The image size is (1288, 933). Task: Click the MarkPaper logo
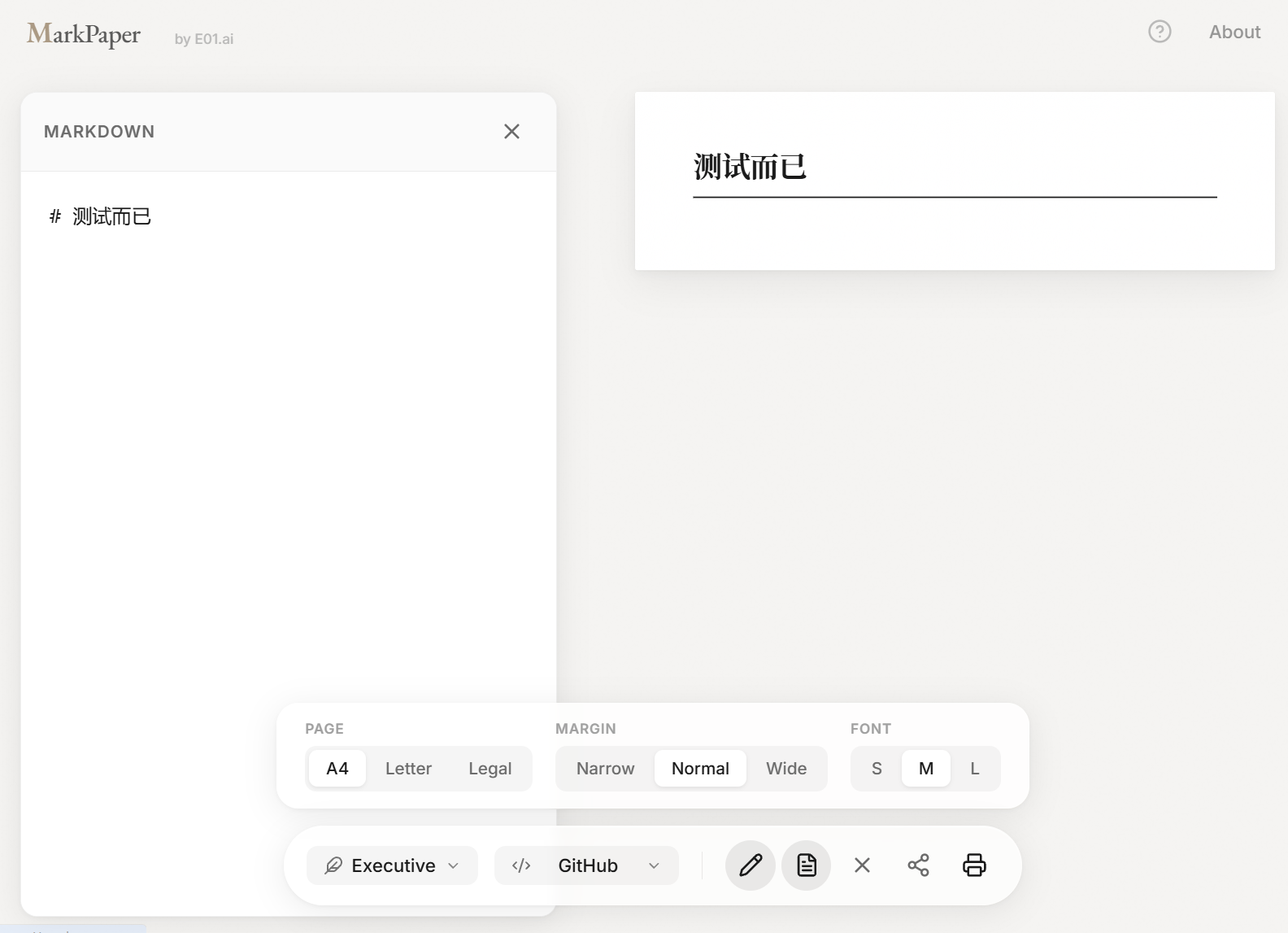coord(84,34)
